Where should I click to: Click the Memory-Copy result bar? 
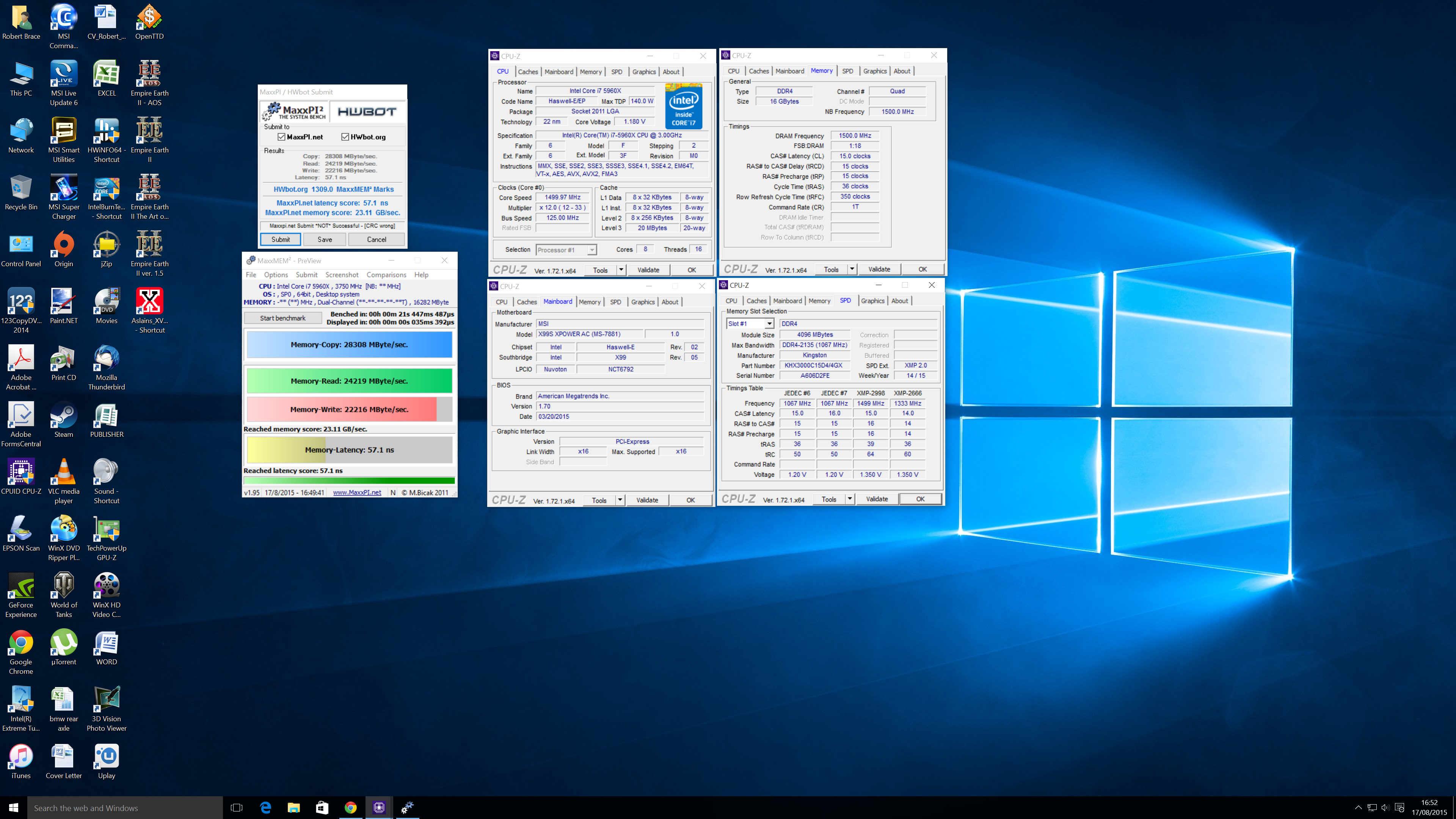click(x=349, y=345)
